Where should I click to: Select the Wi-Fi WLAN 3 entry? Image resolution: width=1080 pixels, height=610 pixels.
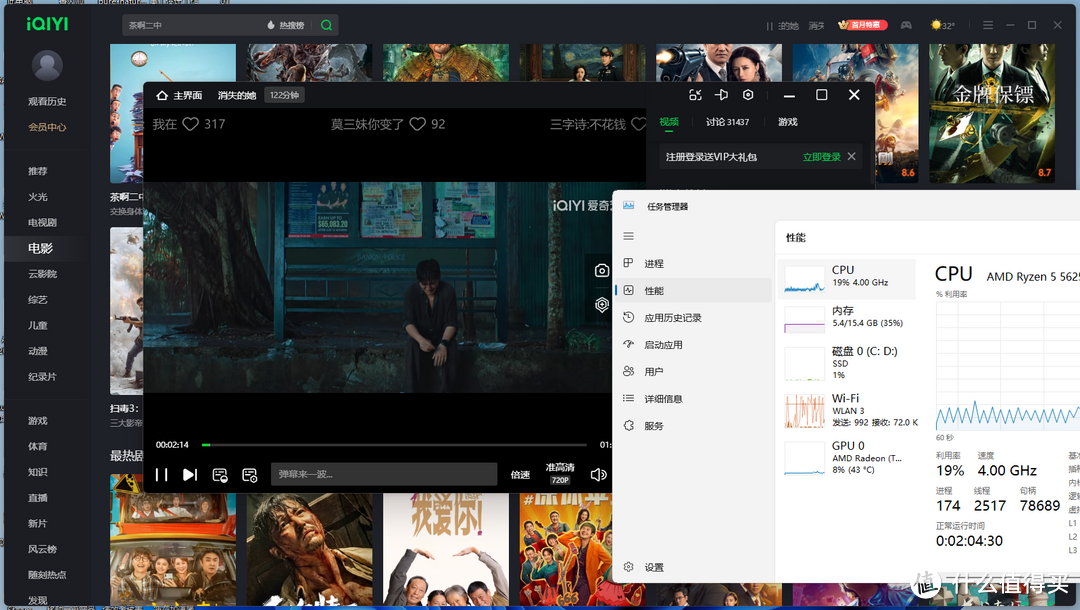click(x=847, y=410)
